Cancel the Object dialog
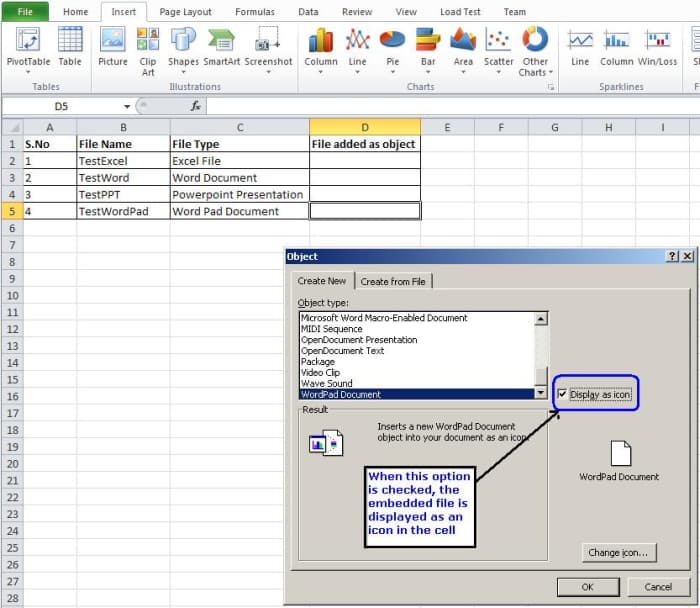 [658, 586]
